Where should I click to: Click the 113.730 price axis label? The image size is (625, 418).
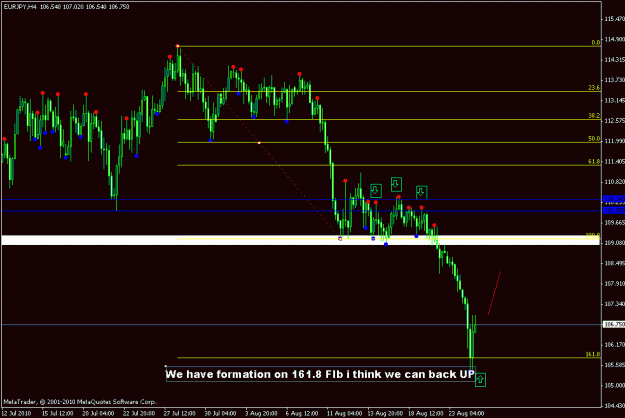(x=615, y=80)
